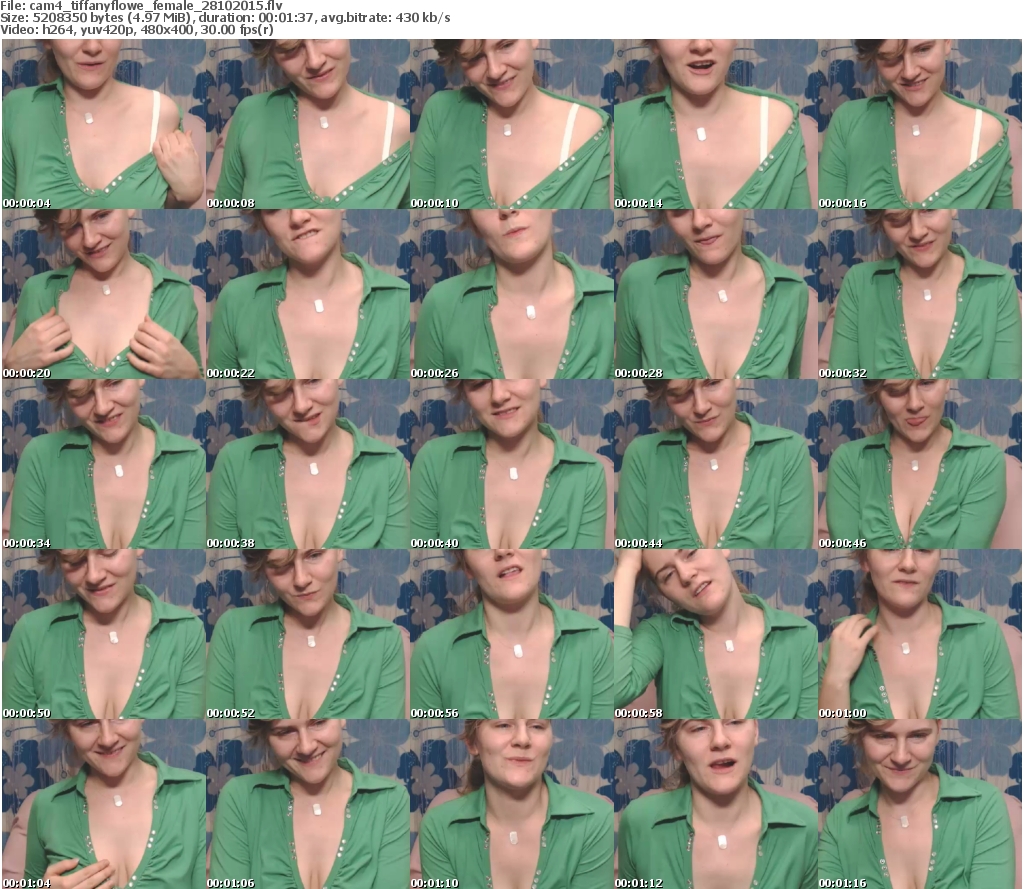Image resolution: width=1024 pixels, height=889 pixels.
Task: Open the thumbnail stamped 00:01:06
Action: tap(308, 804)
